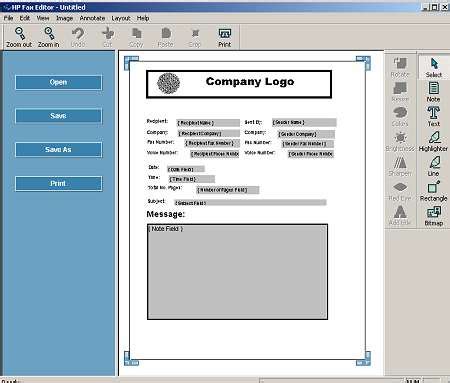Image resolution: width=450 pixels, height=383 pixels.
Task: Click the top-left page corner handle
Action: pyautogui.click(x=131, y=63)
